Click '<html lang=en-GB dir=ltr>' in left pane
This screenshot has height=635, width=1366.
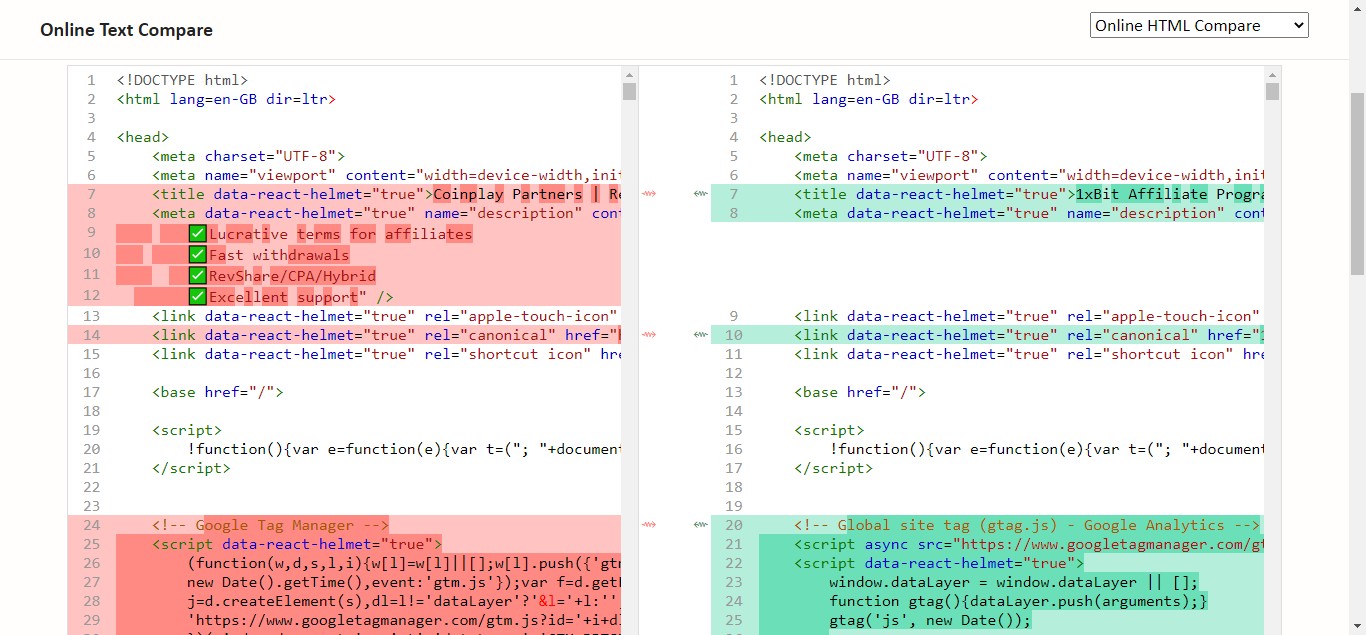pos(226,99)
